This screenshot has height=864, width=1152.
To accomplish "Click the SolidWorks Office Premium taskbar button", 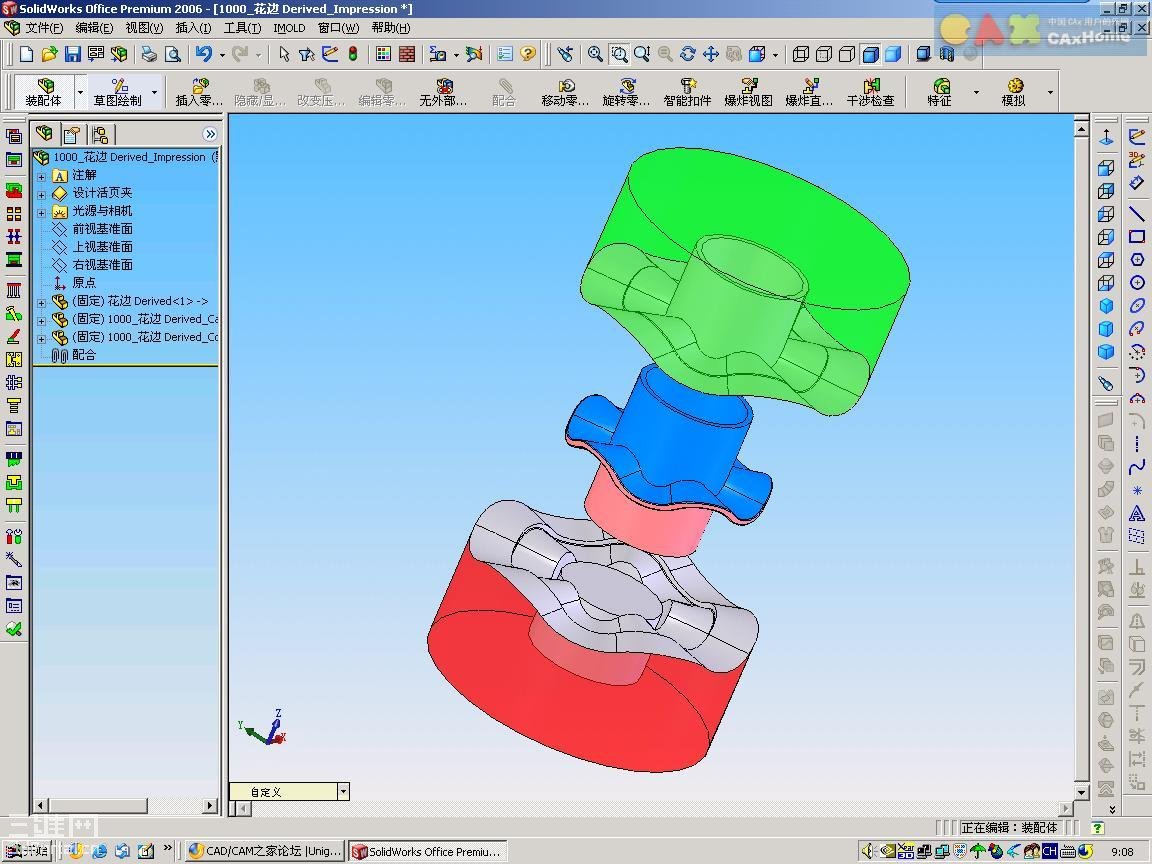I will [428, 851].
